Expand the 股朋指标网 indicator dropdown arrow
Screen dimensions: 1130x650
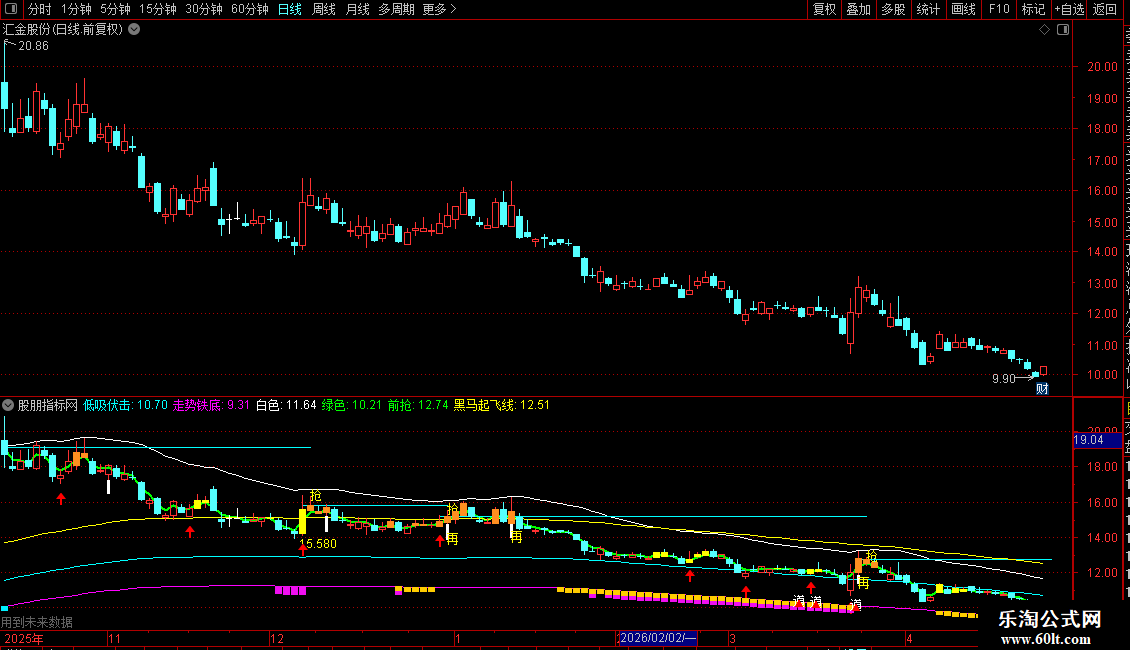[x=8, y=405]
